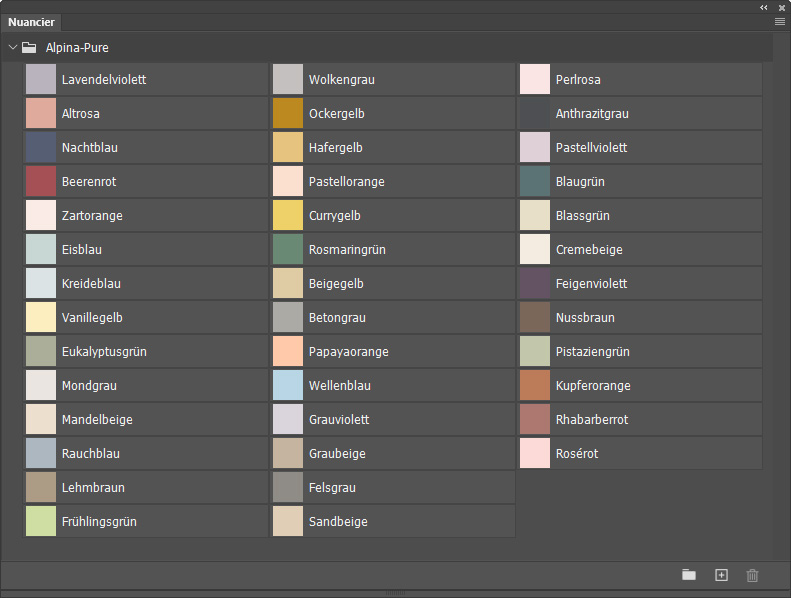Pick the Frühlingsgrün swatch
The image size is (791, 598).
41,521
